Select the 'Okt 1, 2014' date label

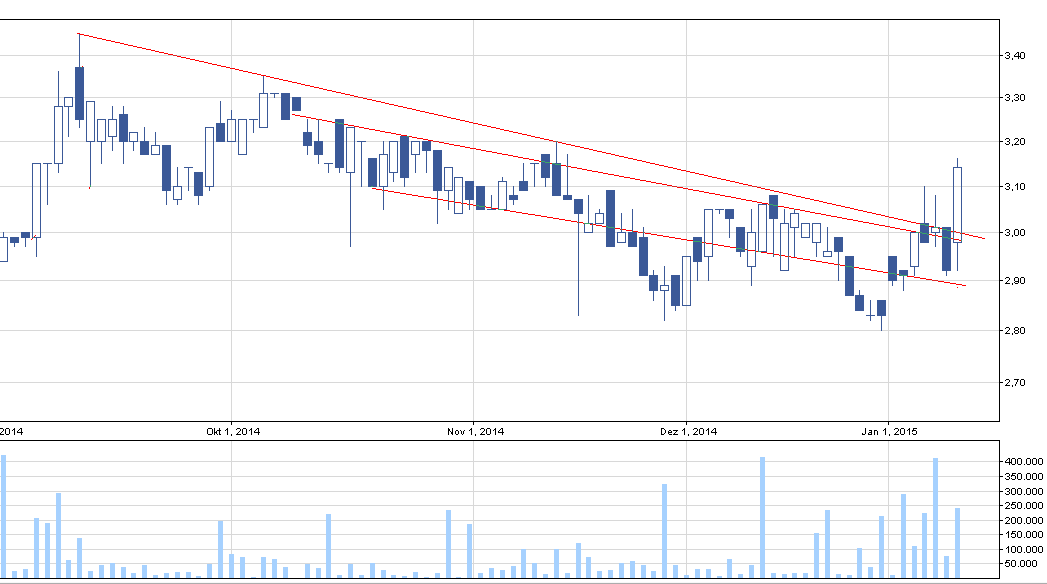pyautogui.click(x=232, y=432)
